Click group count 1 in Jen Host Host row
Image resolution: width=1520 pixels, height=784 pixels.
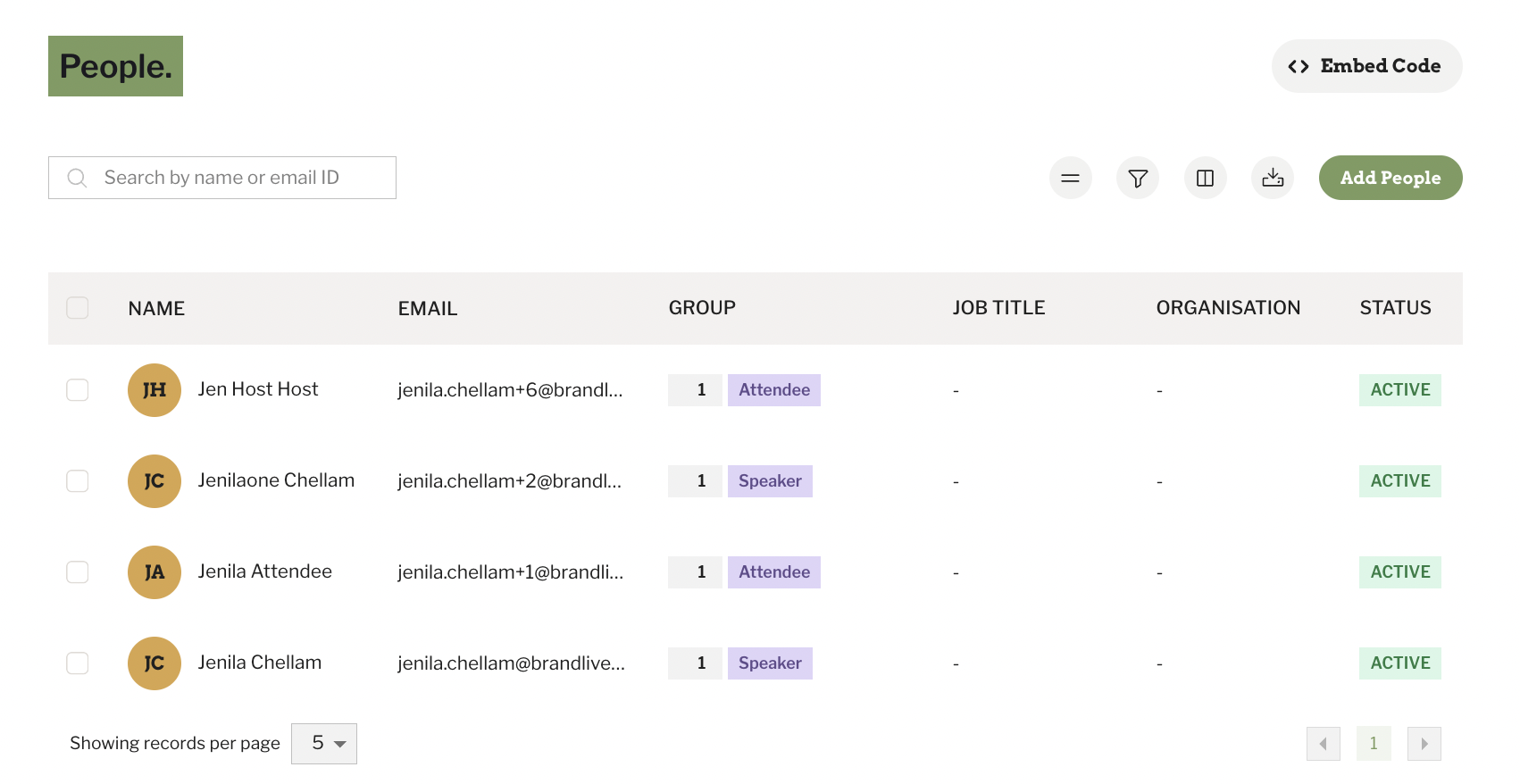tap(695, 390)
